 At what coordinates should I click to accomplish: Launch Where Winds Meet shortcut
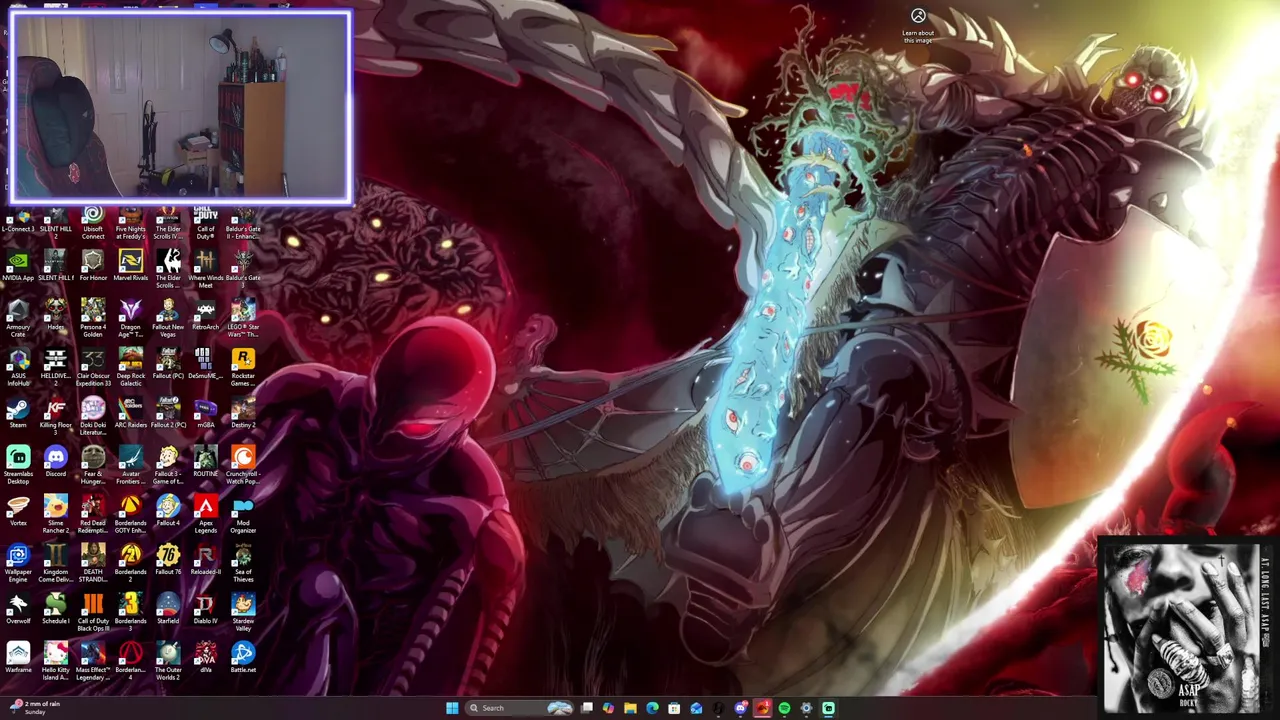click(x=205, y=270)
